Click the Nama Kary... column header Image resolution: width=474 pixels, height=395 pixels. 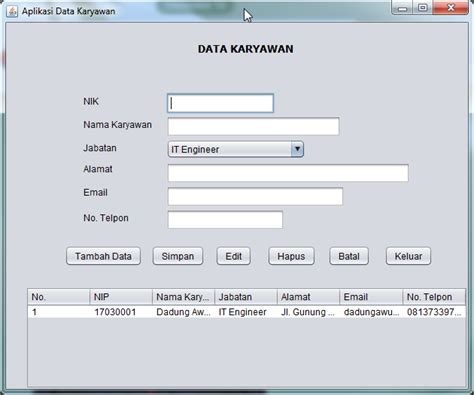(184, 297)
